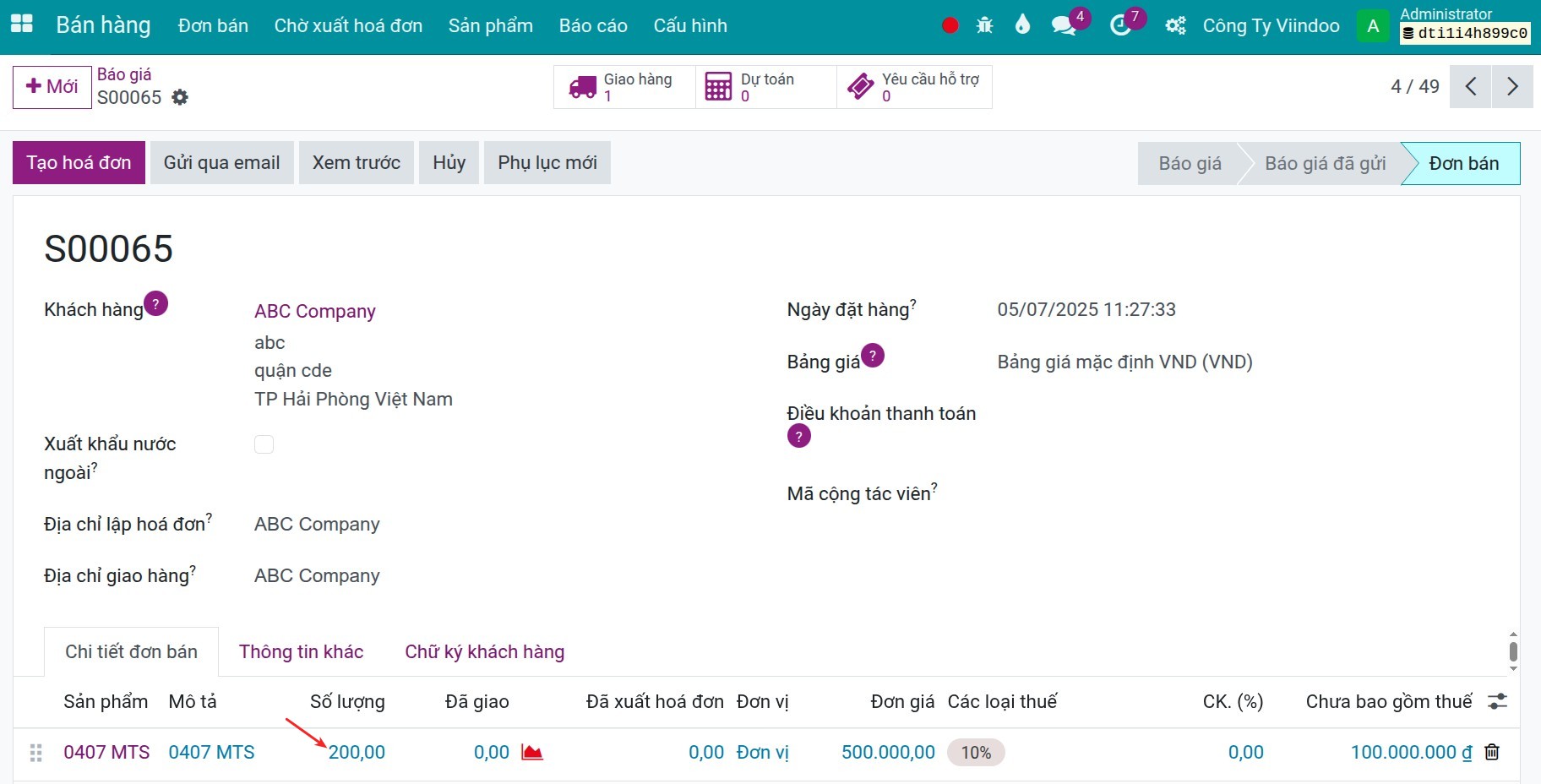Go to next record arrow
The height and width of the screenshot is (784, 1541).
pos(1512,86)
